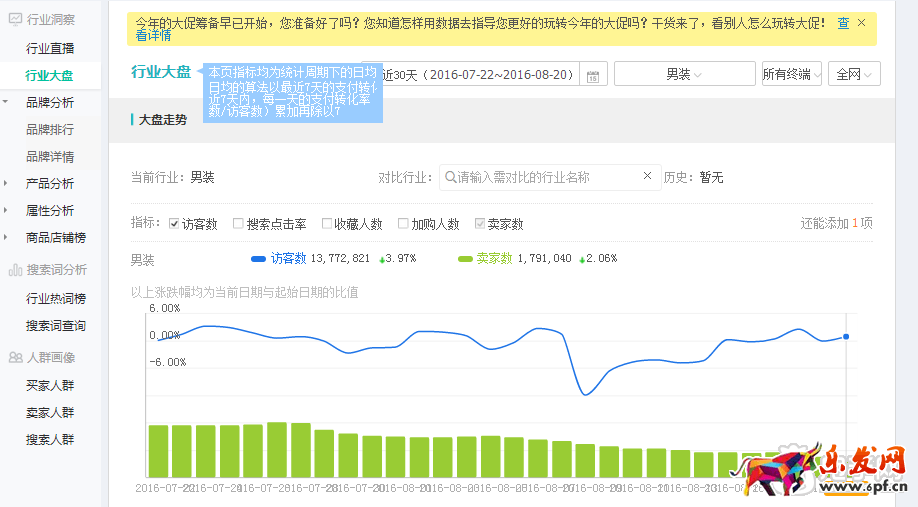The width and height of the screenshot is (918, 507).
Task: Open the 男装 category dropdown
Action: (684, 75)
